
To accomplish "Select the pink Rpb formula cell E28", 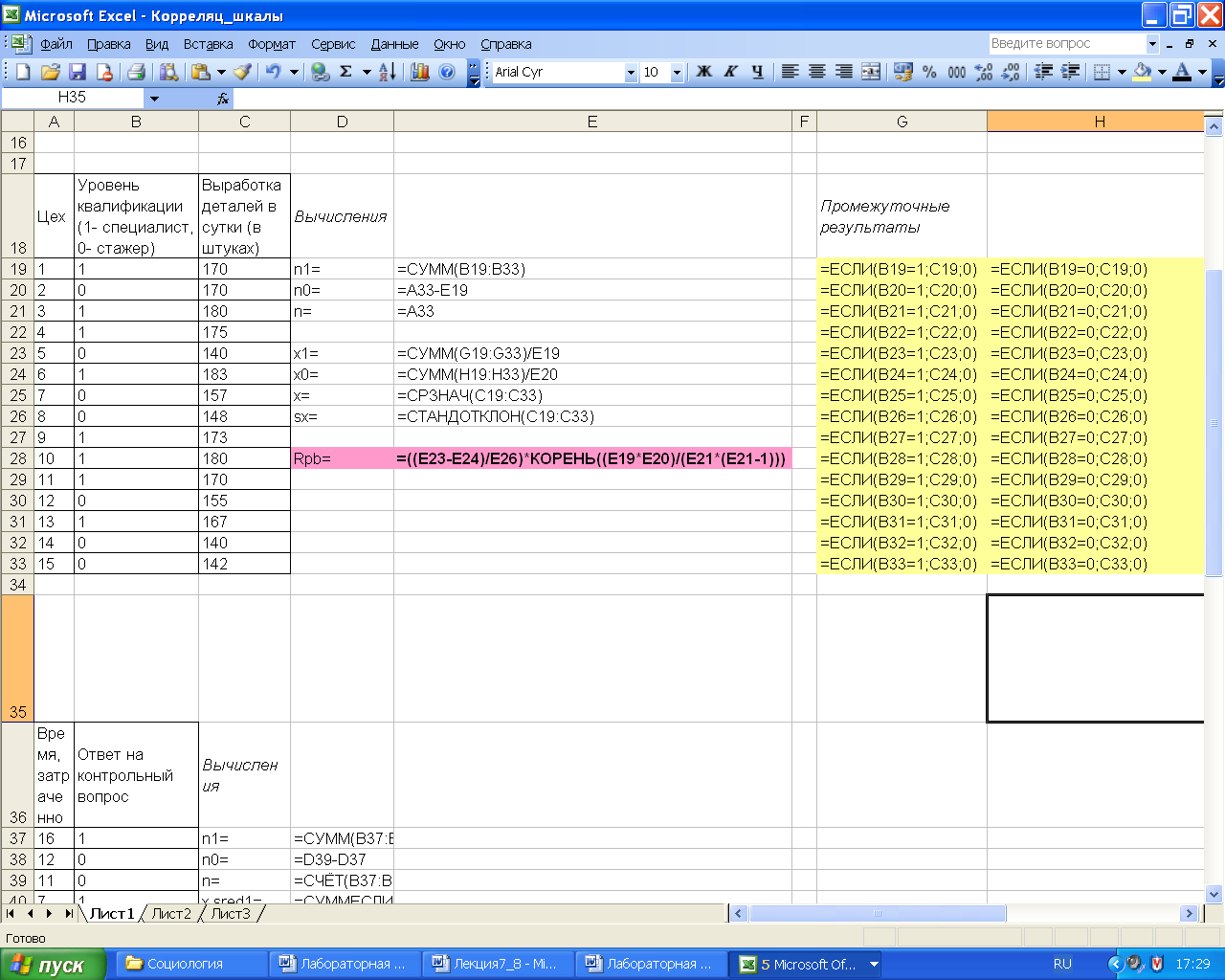I will click(592, 458).
